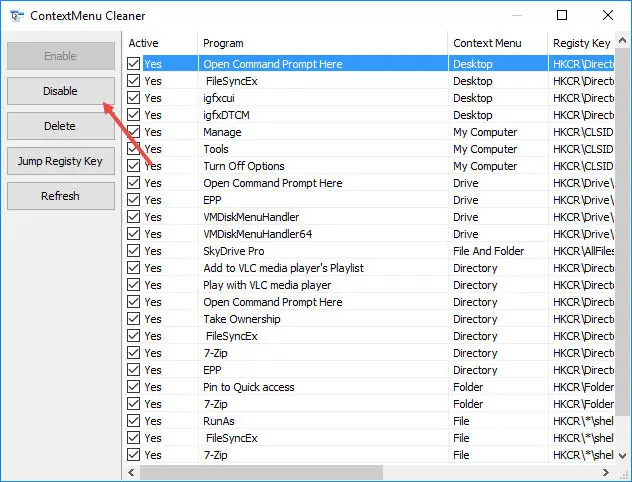Viewport: 632px width, 482px height.
Task: Select the VMDiskMenuHandler entry
Action: point(251,217)
